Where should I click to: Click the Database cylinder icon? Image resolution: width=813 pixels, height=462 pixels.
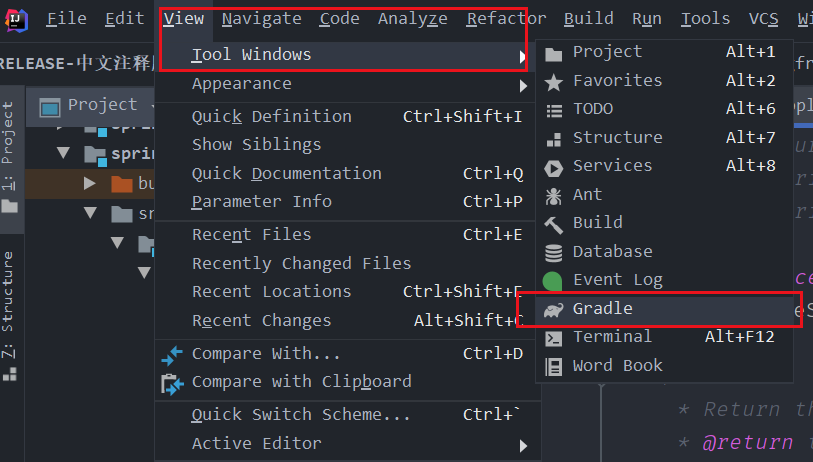553,252
